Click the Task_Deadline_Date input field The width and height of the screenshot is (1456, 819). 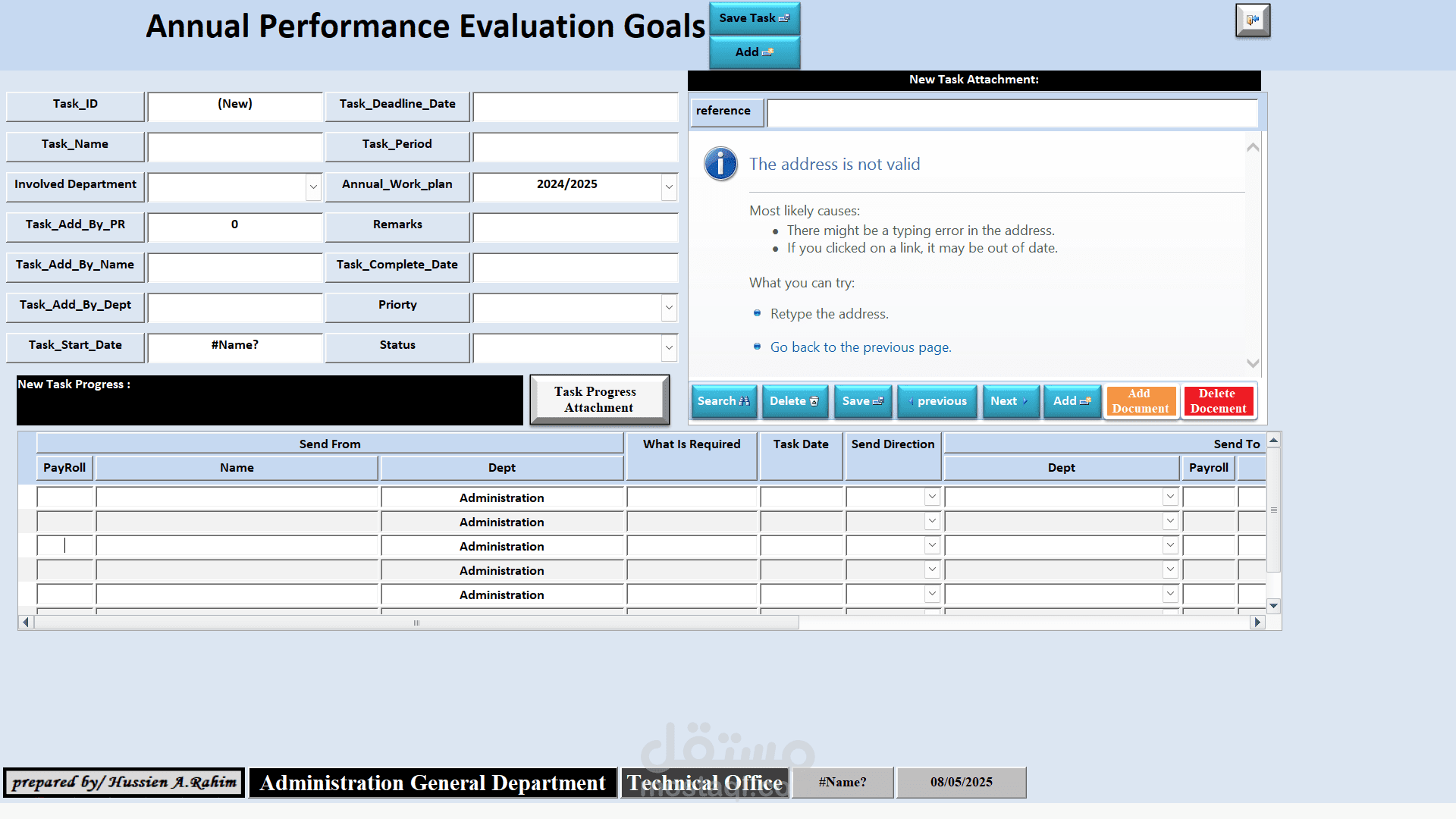click(x=576, y=107)
